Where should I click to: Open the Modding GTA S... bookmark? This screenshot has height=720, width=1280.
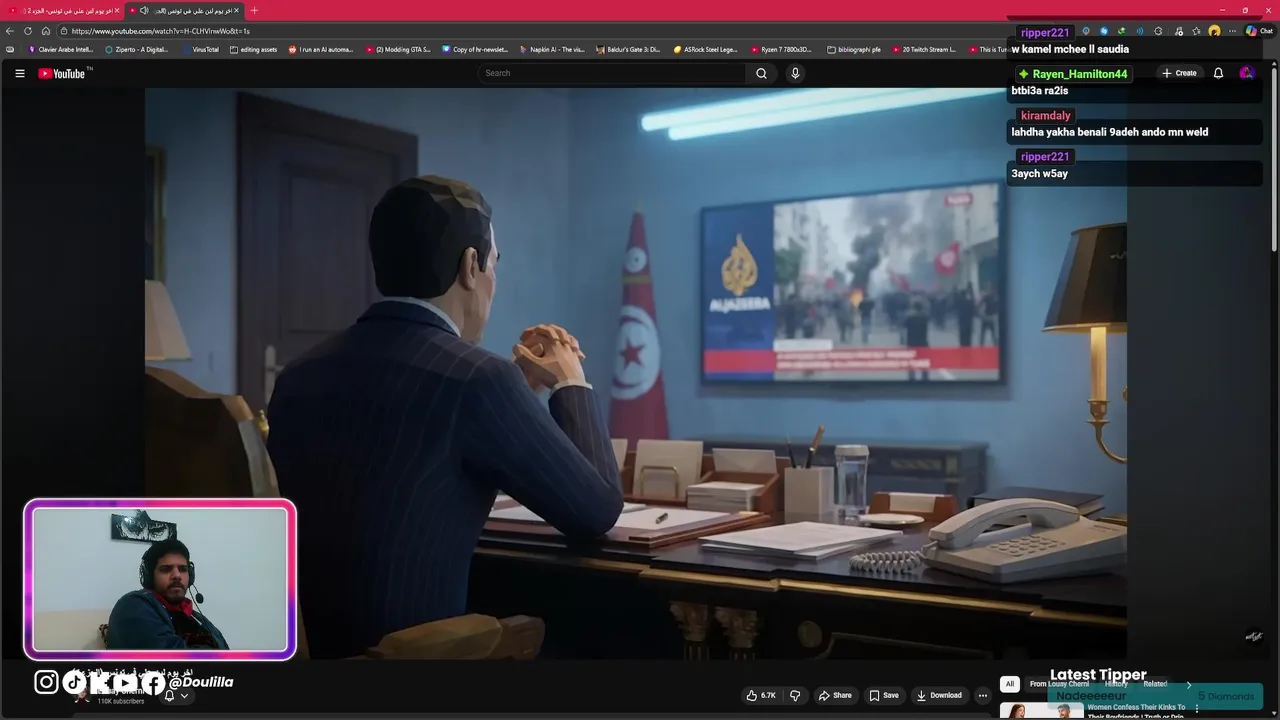(x=399, y=49)
